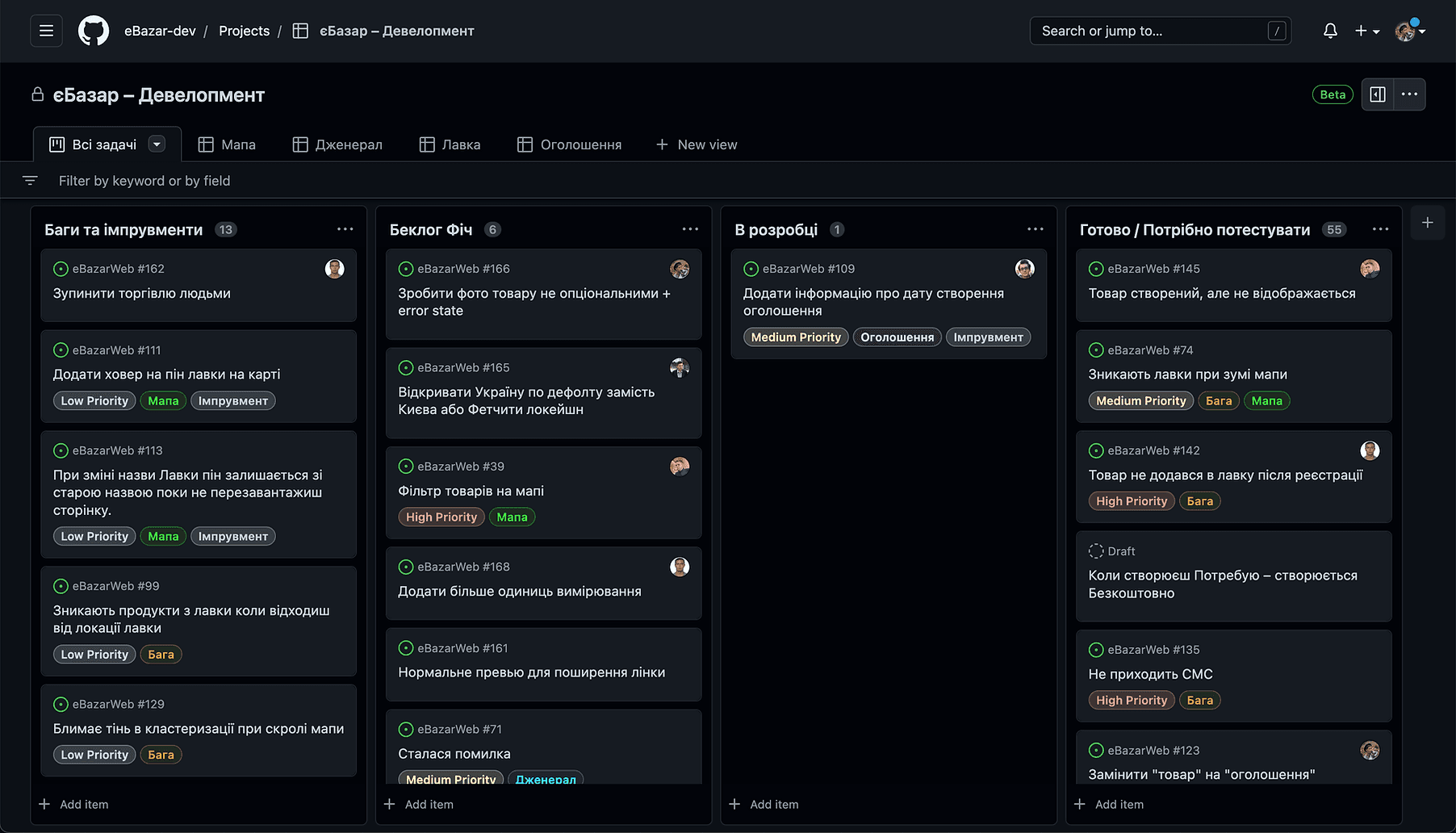Click High Priority label on issue #39
The width and height of the screenshot is (1456, 833).
pyautogui.click(x=441, y=517)
